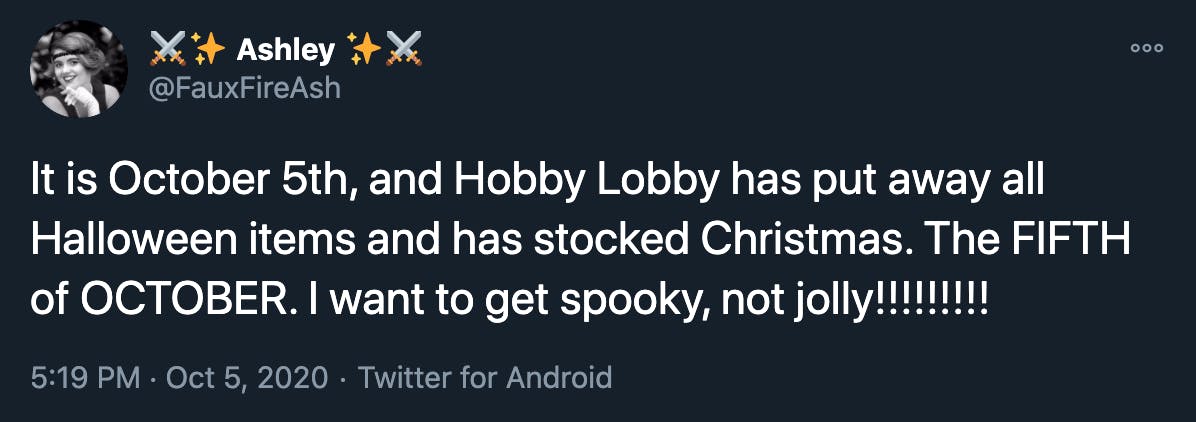The width and height of the screenshot is (1196, 422).
Task: Open Ashley's round profile avatar photo
Action: (79, 69)
